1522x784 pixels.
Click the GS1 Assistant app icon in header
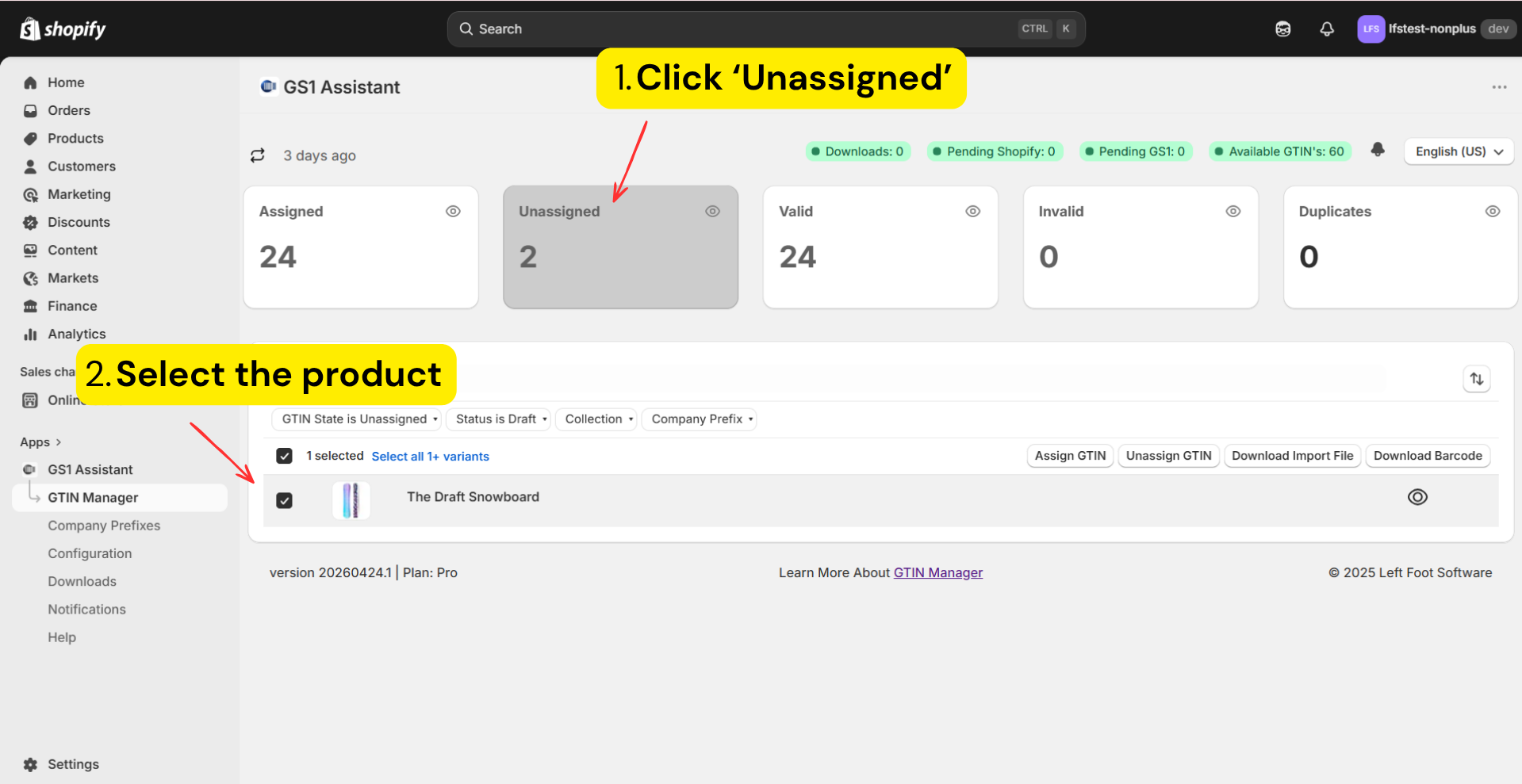pos(269,86)
